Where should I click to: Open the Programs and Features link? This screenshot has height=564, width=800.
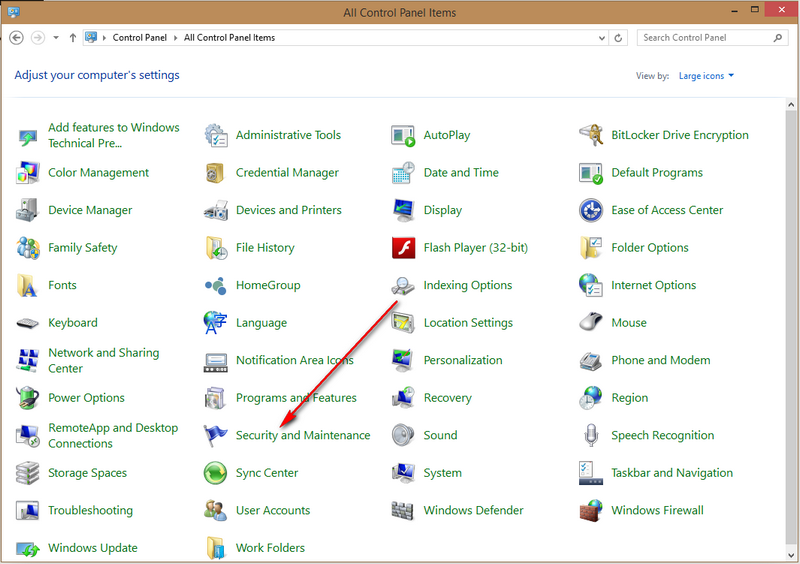296,398
